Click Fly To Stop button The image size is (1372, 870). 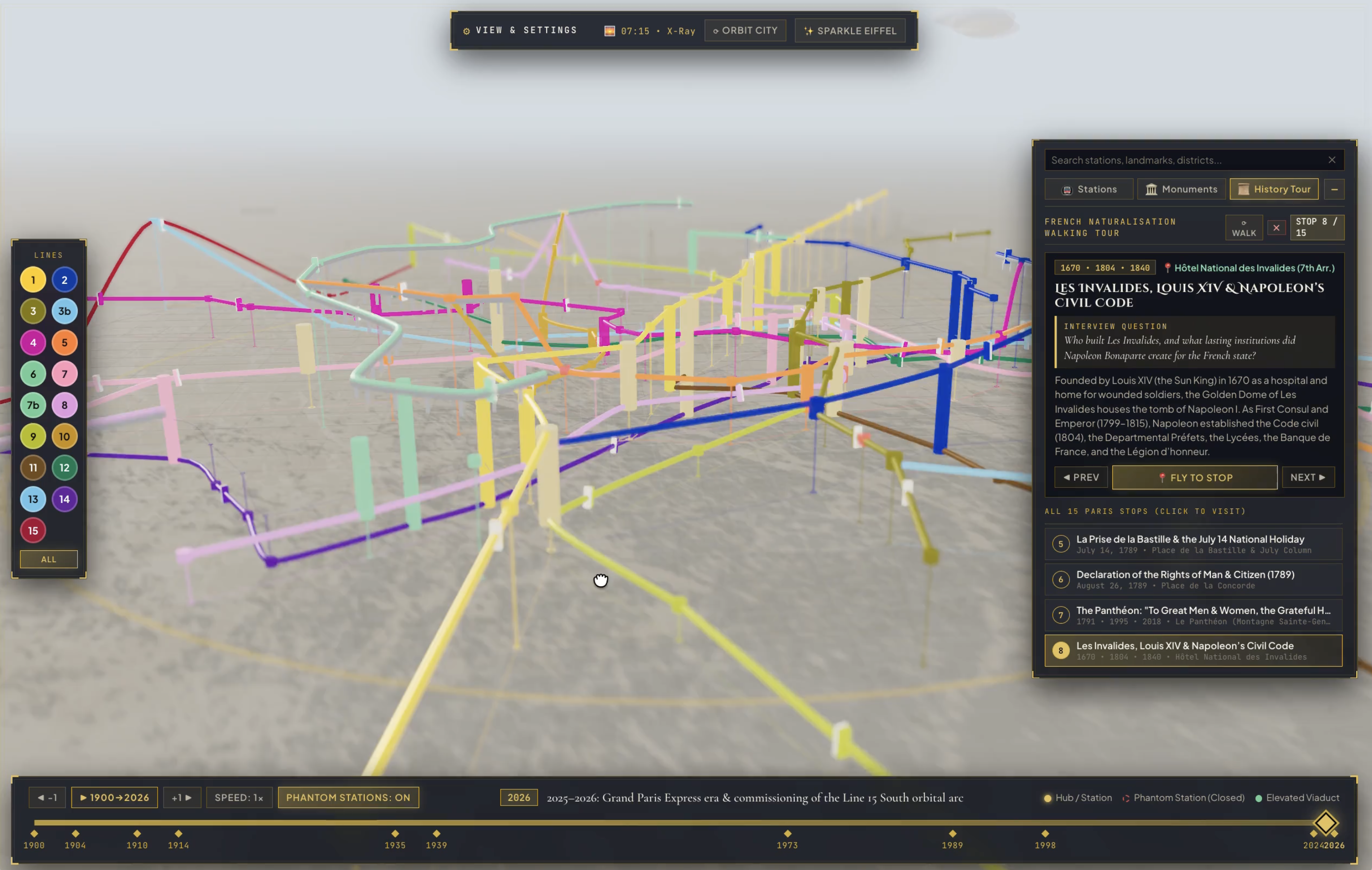click(x=1195, y=477)
